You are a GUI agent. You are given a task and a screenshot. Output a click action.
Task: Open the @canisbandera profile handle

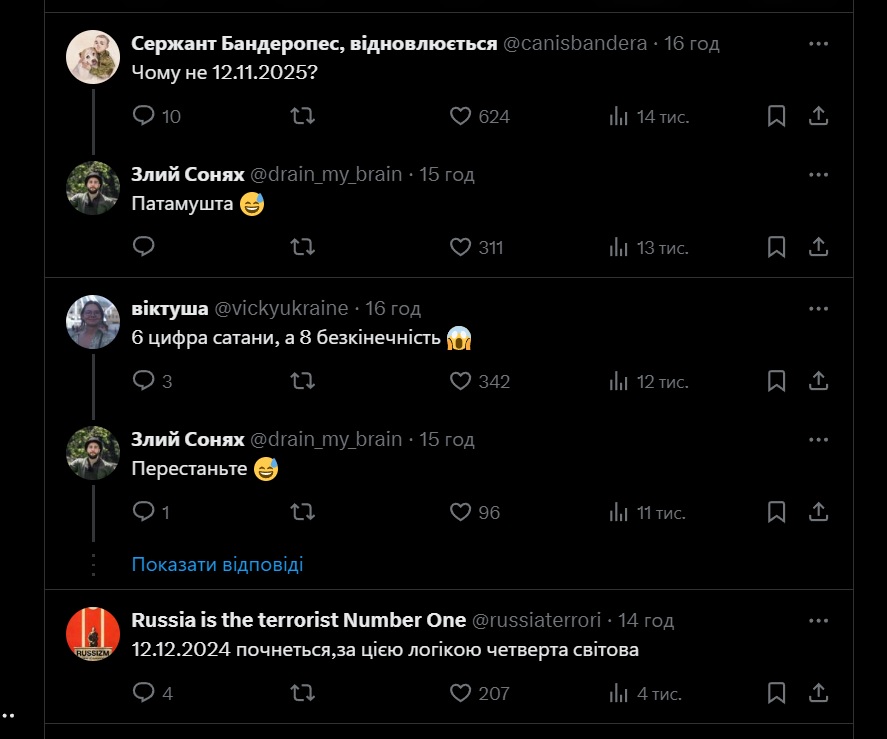coord(576,44)
